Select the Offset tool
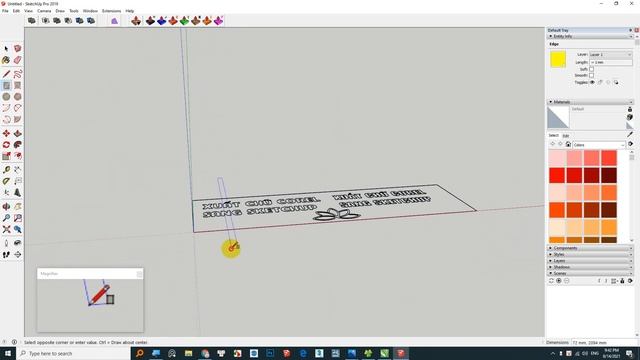The height and width of the screenshot is (360, 640). point(18,156)
